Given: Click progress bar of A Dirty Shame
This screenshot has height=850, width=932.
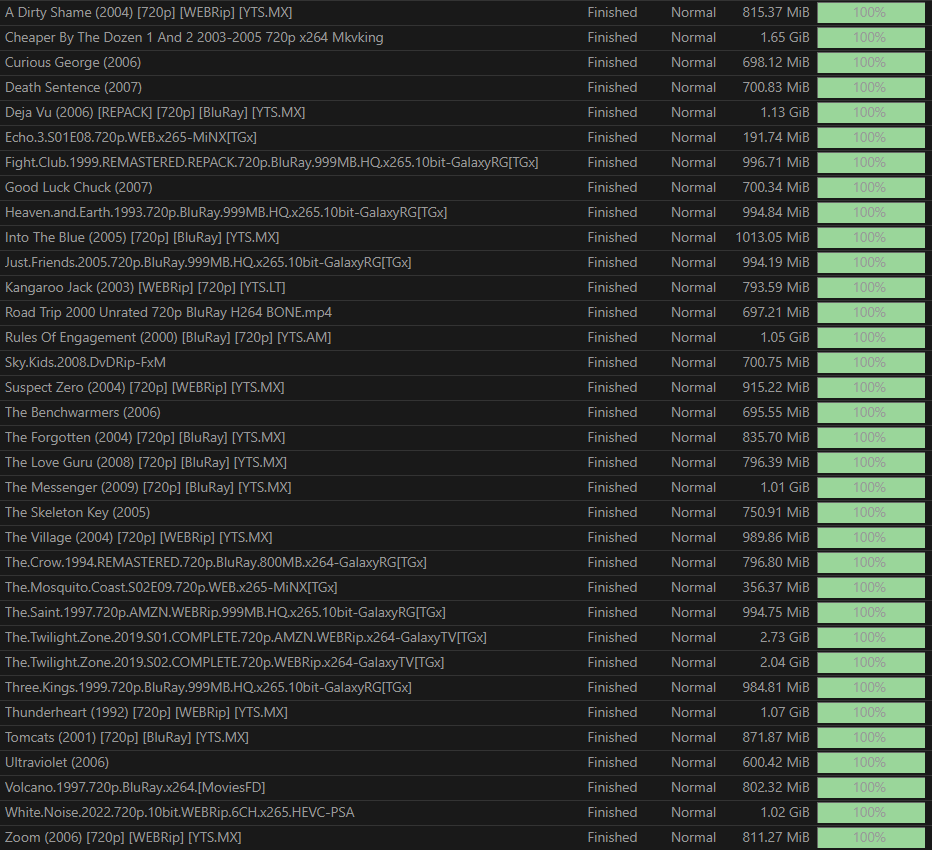Looking at the screenshot, I should coord(871,12).
